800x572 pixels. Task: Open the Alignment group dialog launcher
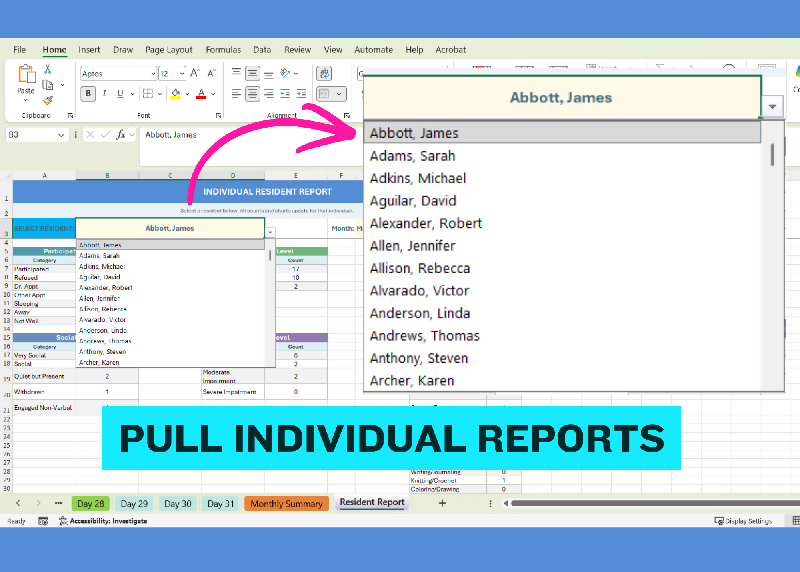tap(346, 116)
